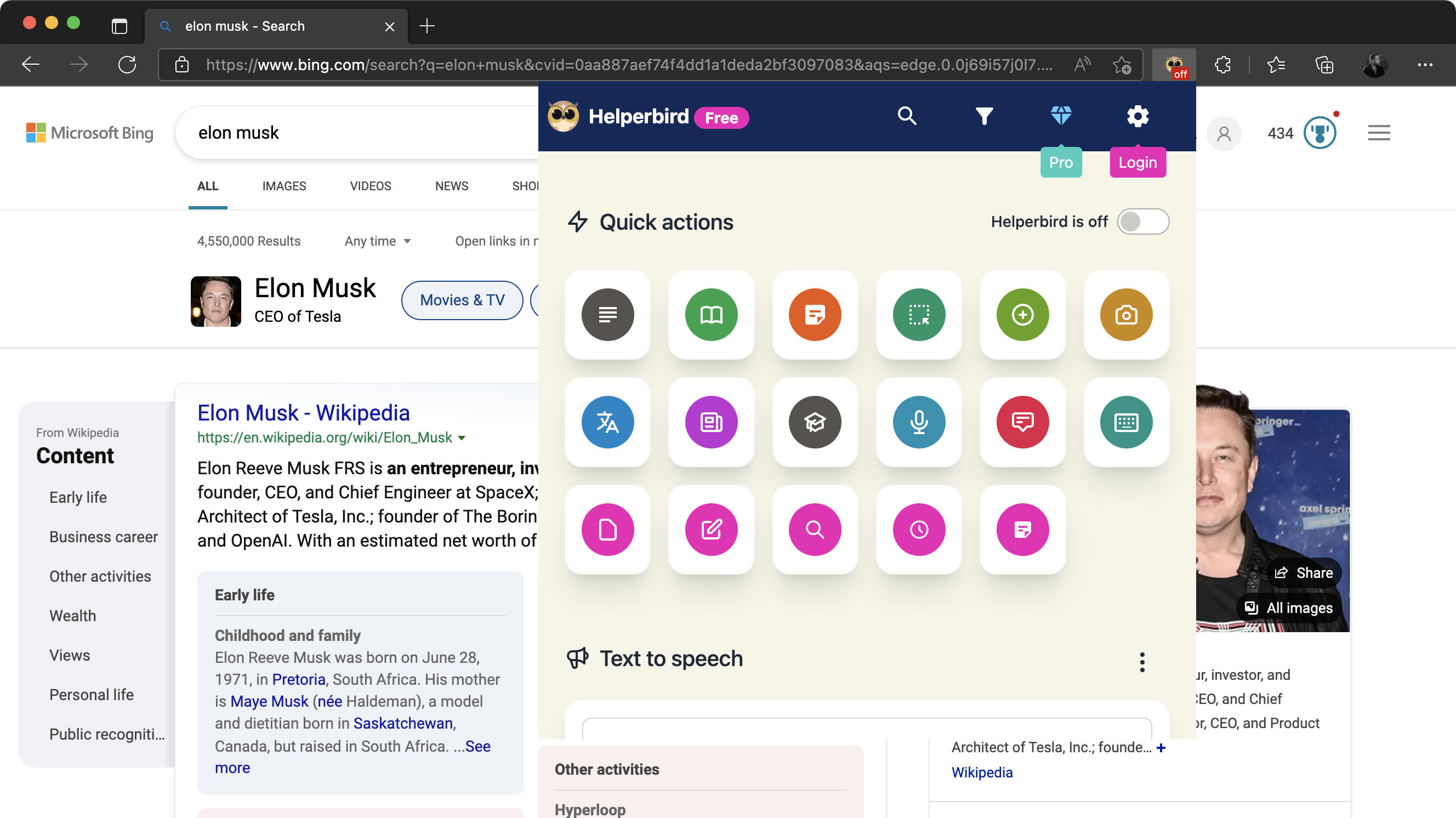Open Helperbird settings gear

[x=1137, y=116]
